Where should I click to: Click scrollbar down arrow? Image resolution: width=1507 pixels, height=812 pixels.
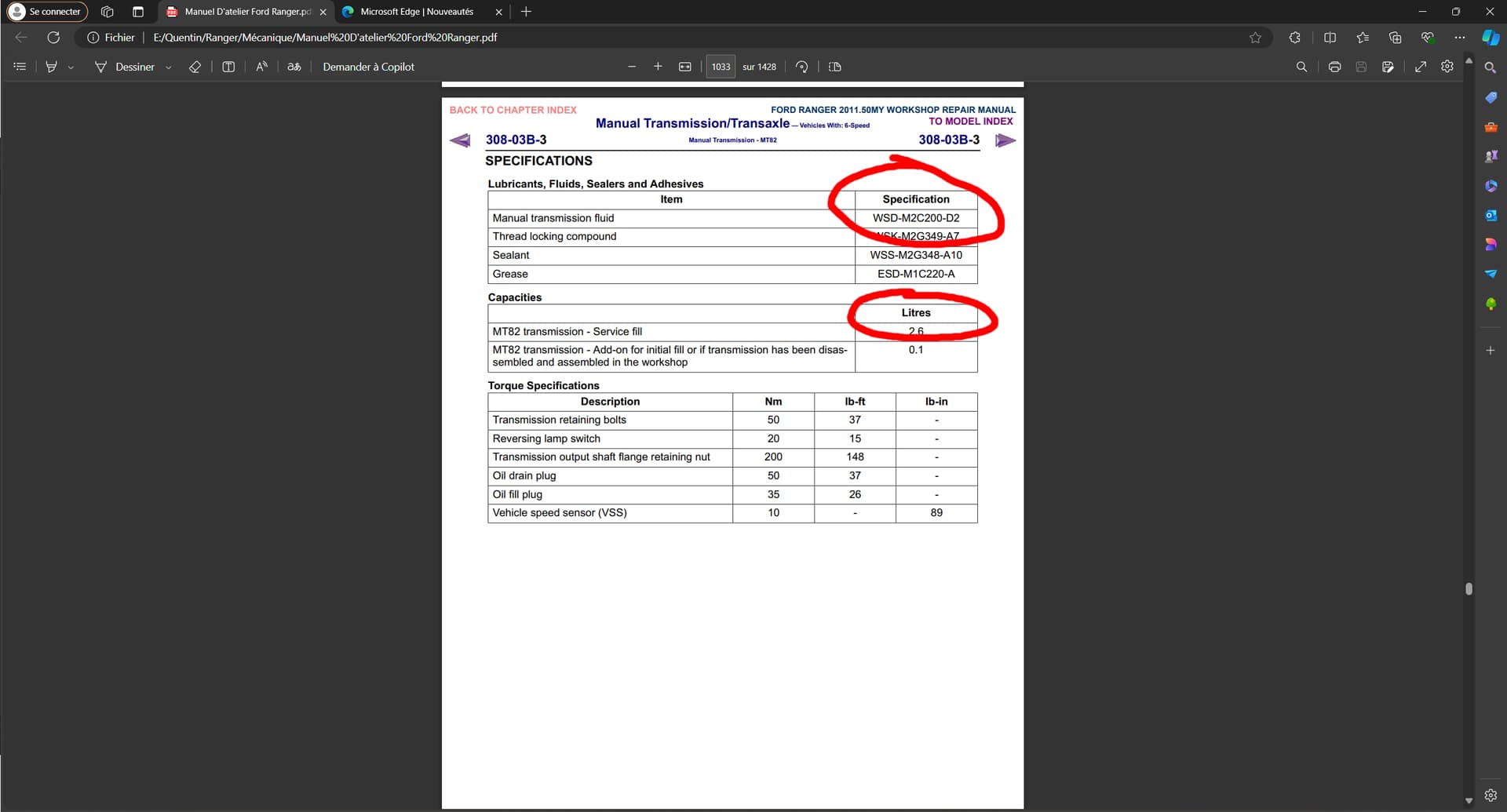click(1469, 800)
